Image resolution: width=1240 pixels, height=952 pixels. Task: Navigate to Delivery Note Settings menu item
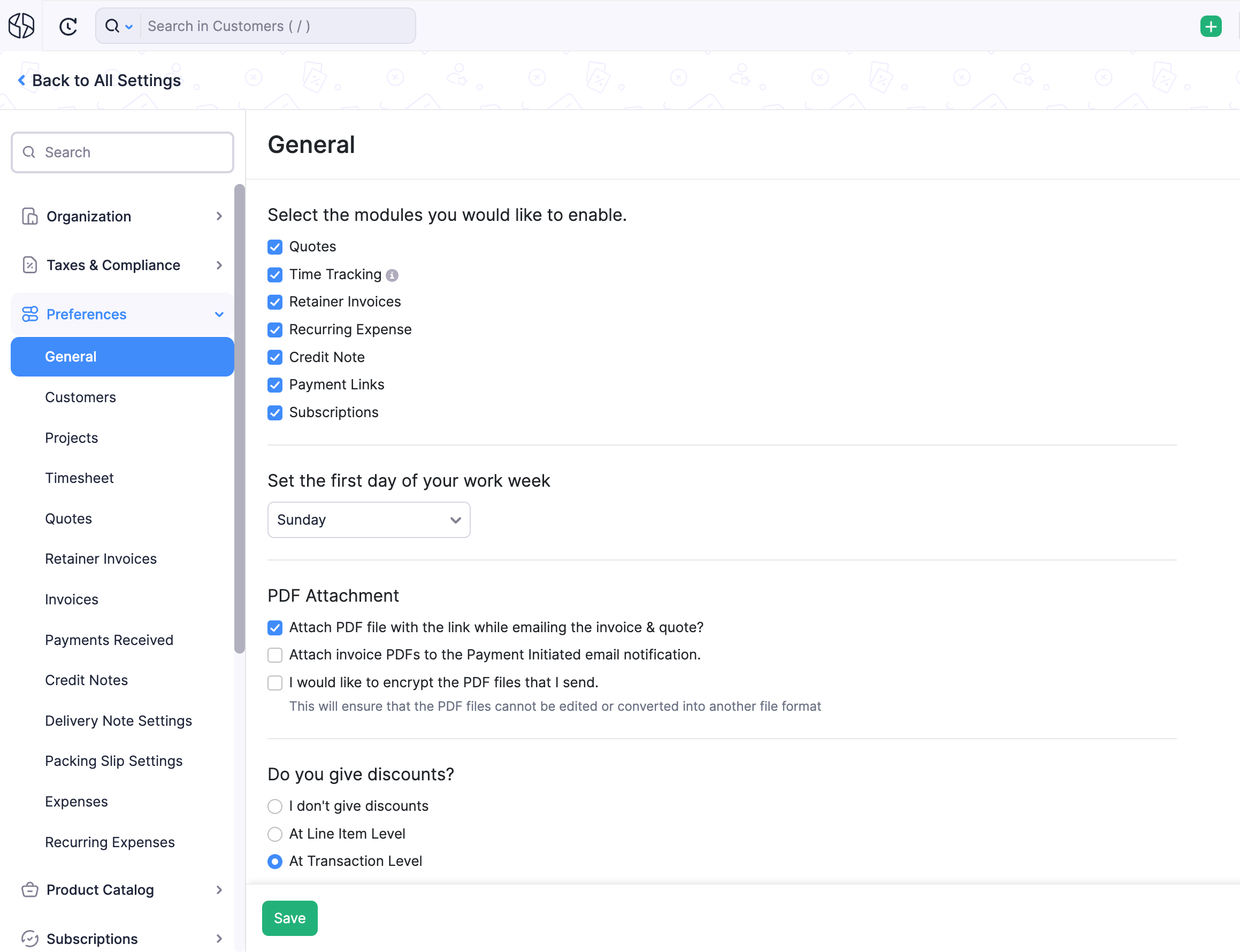click(119, 719)
